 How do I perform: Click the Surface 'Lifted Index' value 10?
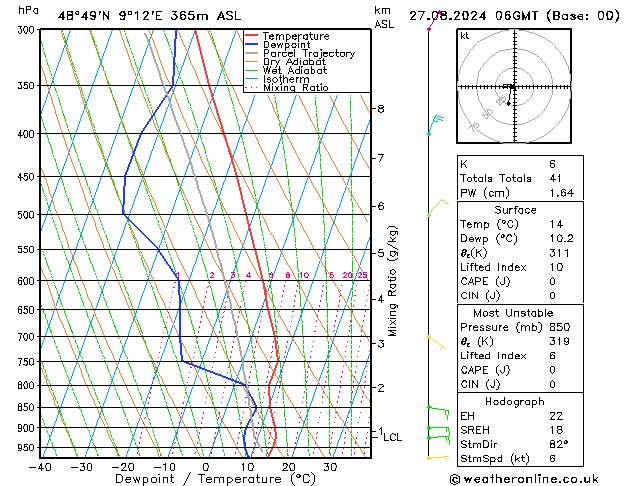pos(557,267)
